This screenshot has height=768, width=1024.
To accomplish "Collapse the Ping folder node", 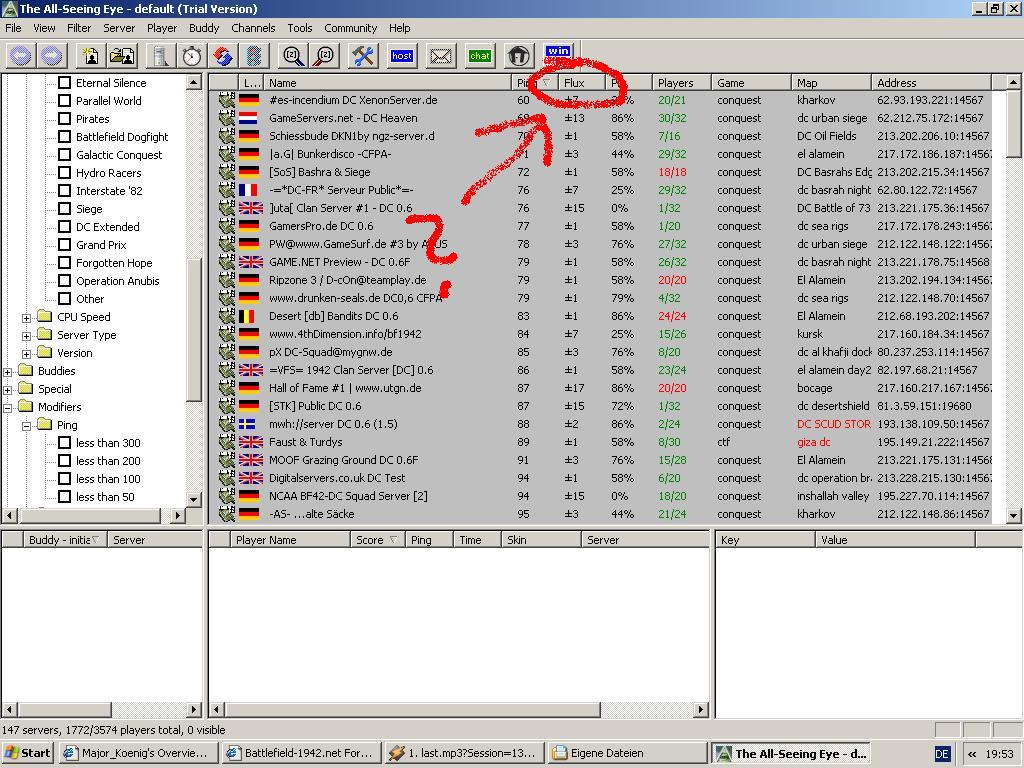I will (x=26, y=426).
